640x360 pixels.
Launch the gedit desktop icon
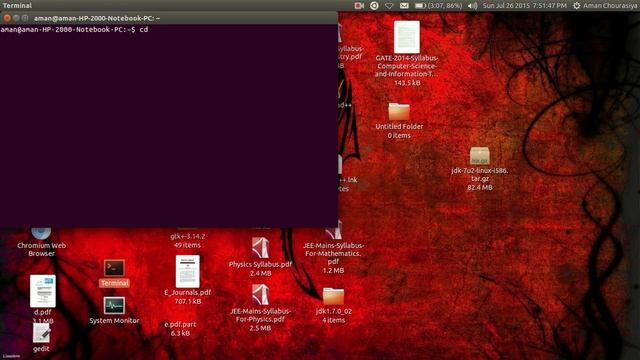pyautogui.click(x=41, y=334)
